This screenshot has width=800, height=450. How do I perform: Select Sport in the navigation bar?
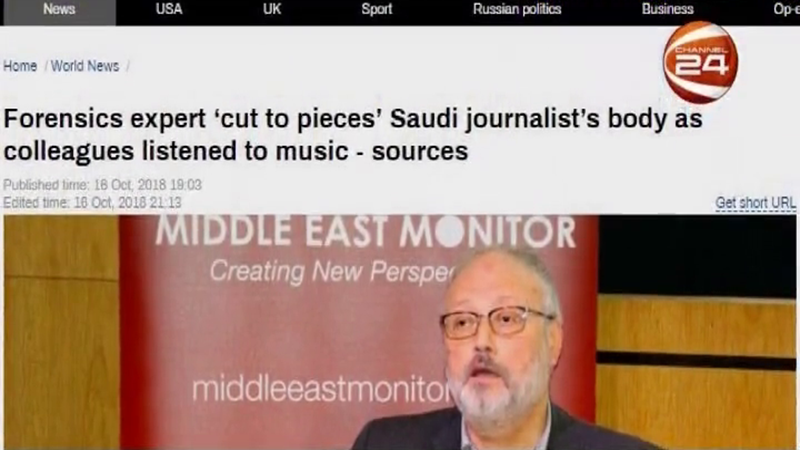377,9
